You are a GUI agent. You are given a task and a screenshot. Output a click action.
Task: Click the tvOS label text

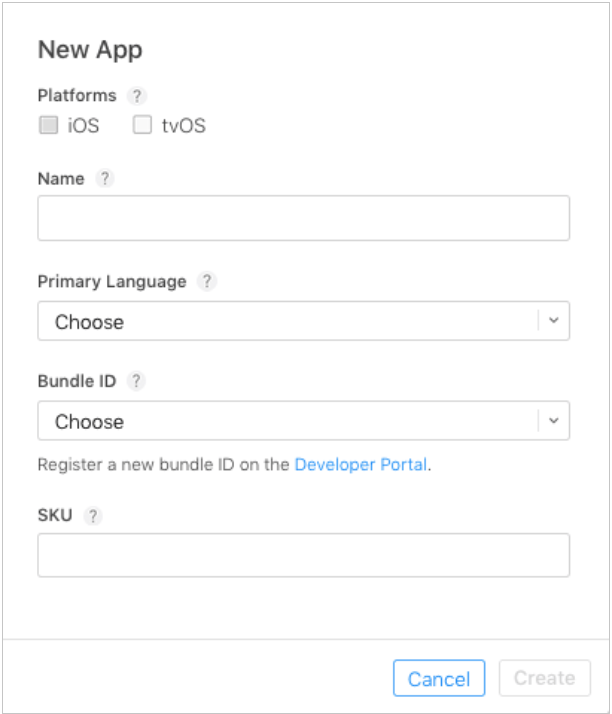click(183, 126)
